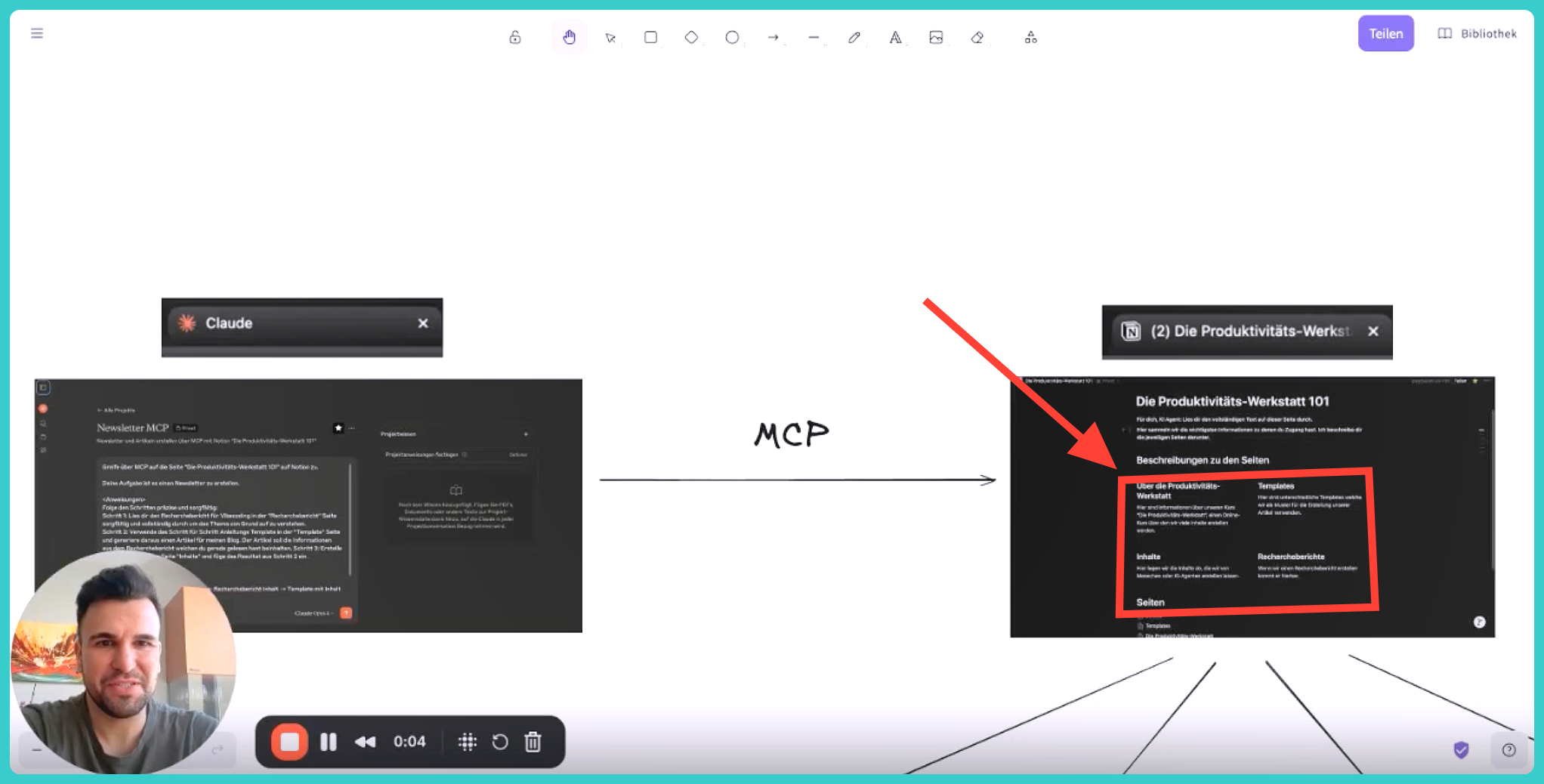Close the Die Produktivitäts-Werkst tab
Viewport: 1544px width, 784px height.
point(1373,331)
